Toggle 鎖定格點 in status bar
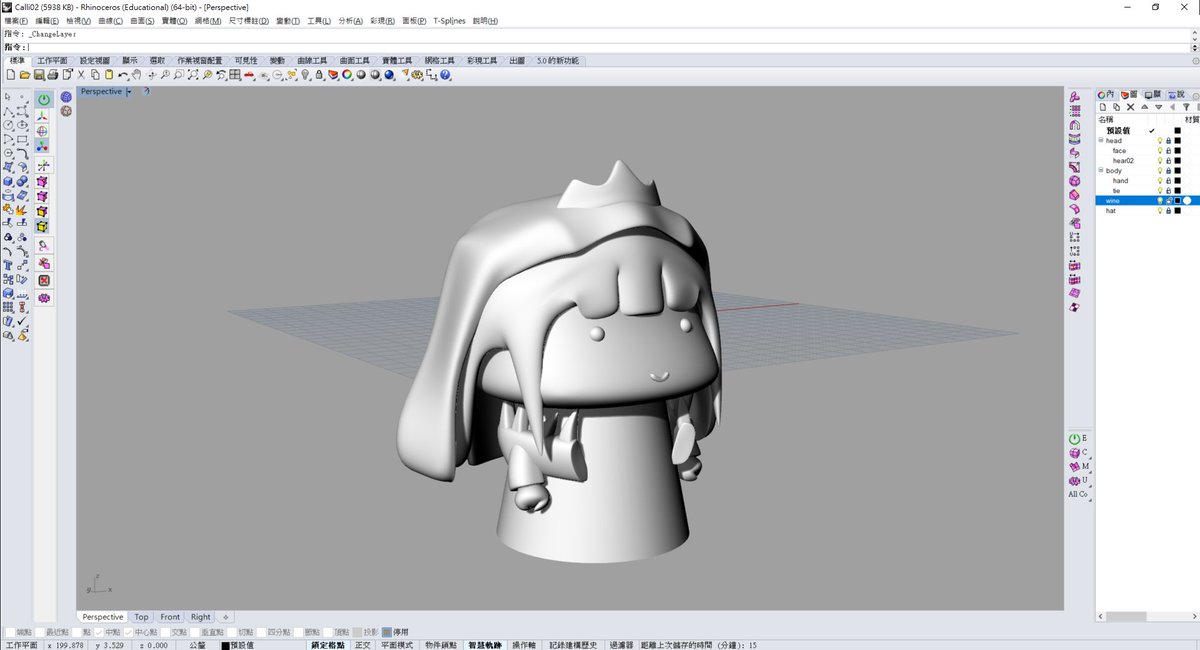The width and height of the screenshot is (1200, 650). coord(328,645)
